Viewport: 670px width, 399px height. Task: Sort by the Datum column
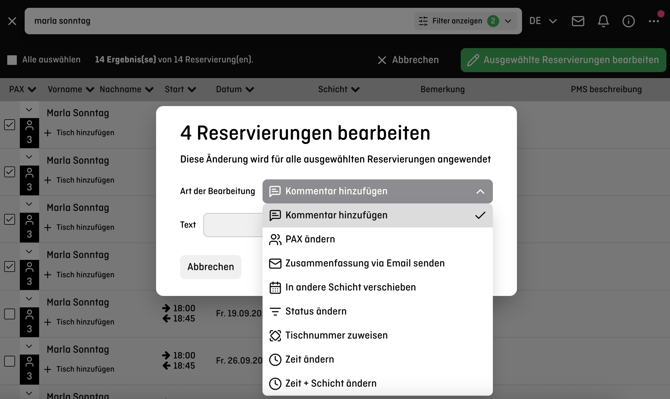coord(235,89)
